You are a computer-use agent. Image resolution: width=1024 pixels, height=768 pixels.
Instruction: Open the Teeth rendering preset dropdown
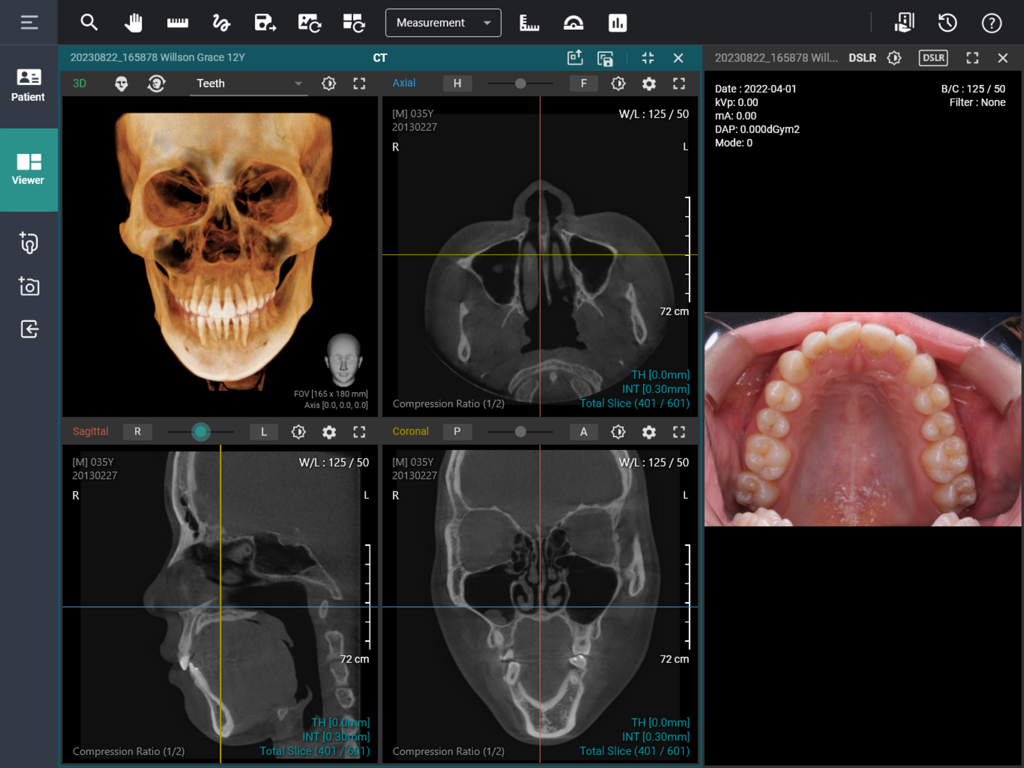250,84
